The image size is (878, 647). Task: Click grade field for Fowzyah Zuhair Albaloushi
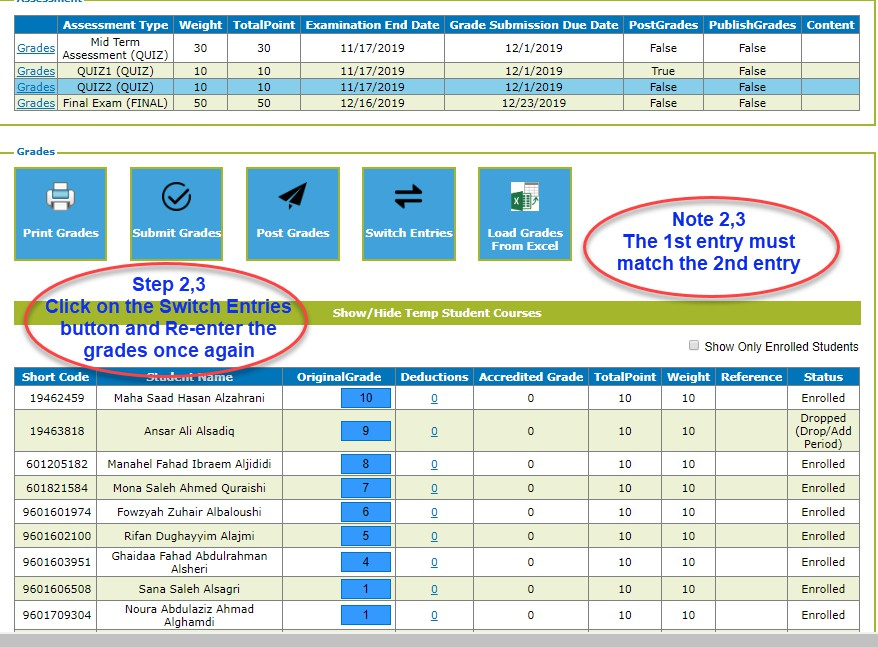(366, 512)
